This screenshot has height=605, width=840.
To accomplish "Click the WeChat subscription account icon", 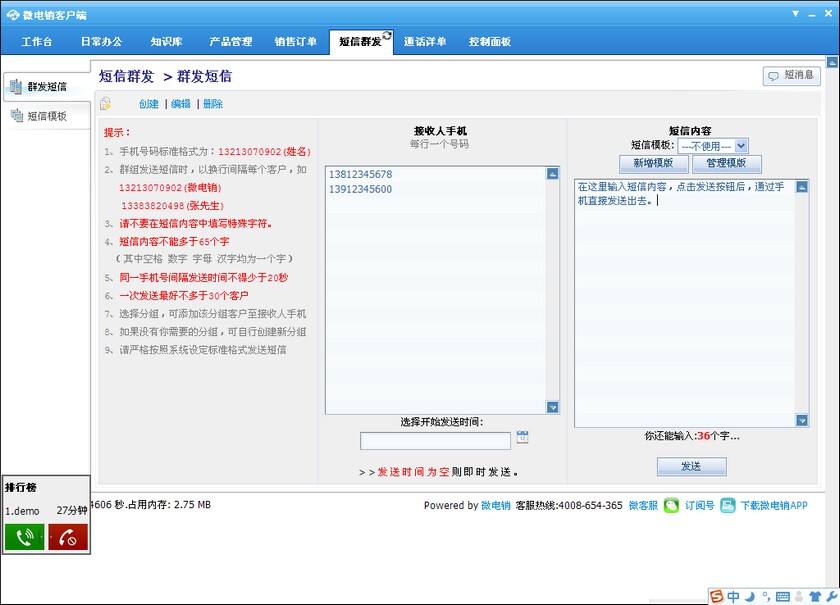I will (672, 505).
